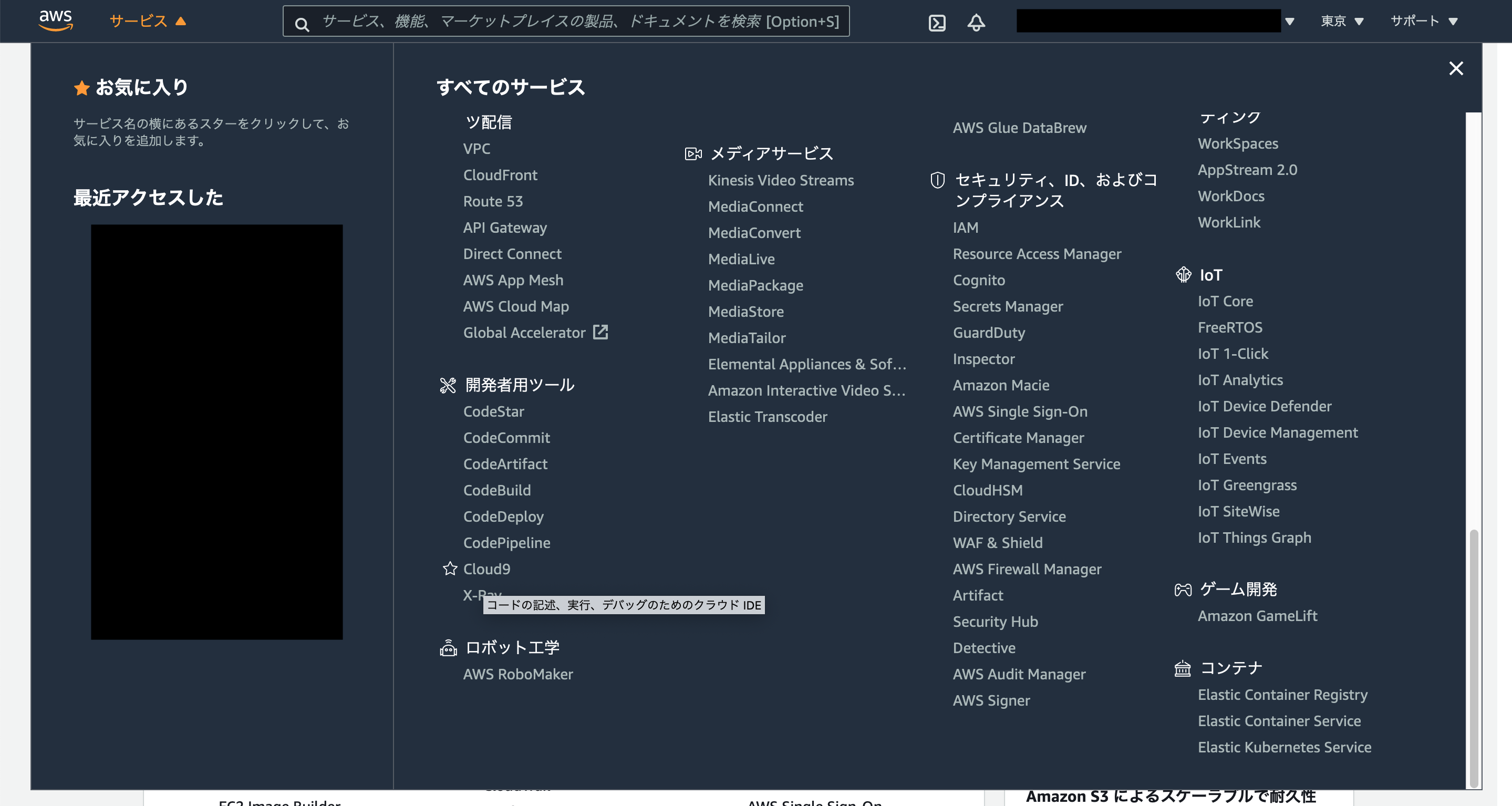Open AWS Glue DataBrew
The height and width of the screenshot is (806, 1512).
click(1019, 127)
